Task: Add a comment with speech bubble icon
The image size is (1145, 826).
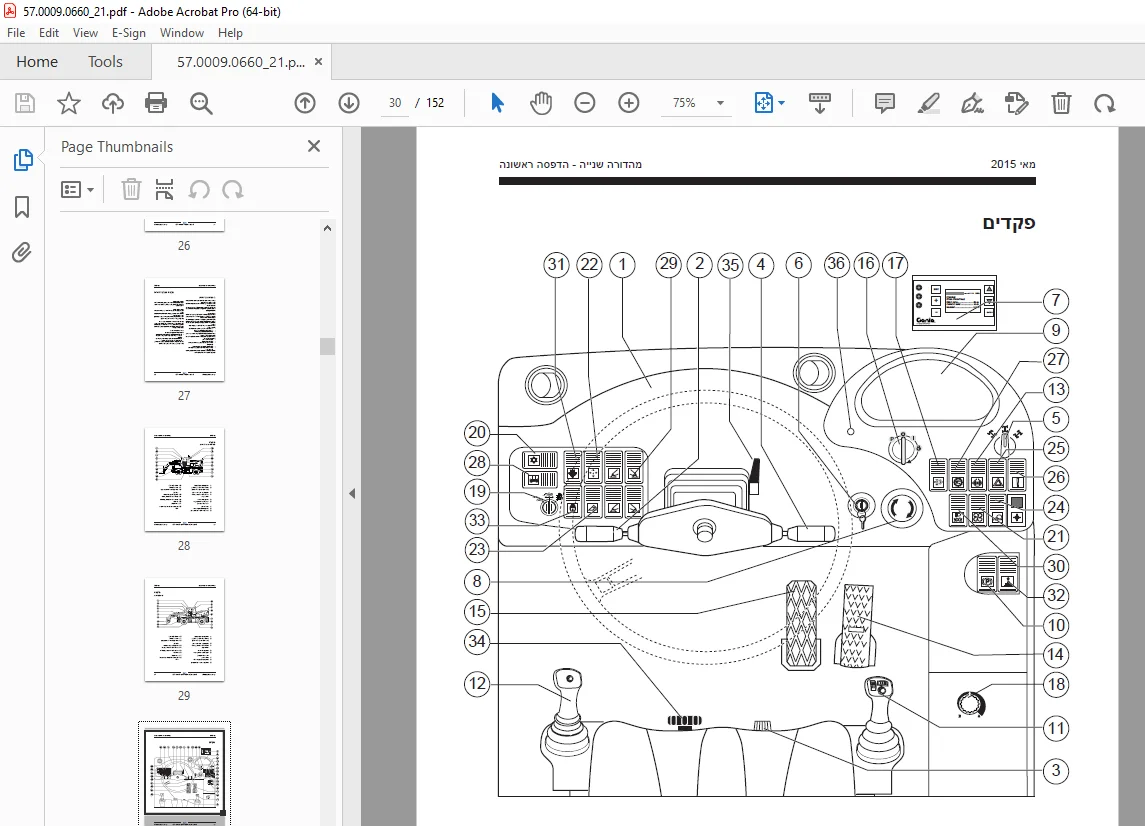Action: click(884, 103)
